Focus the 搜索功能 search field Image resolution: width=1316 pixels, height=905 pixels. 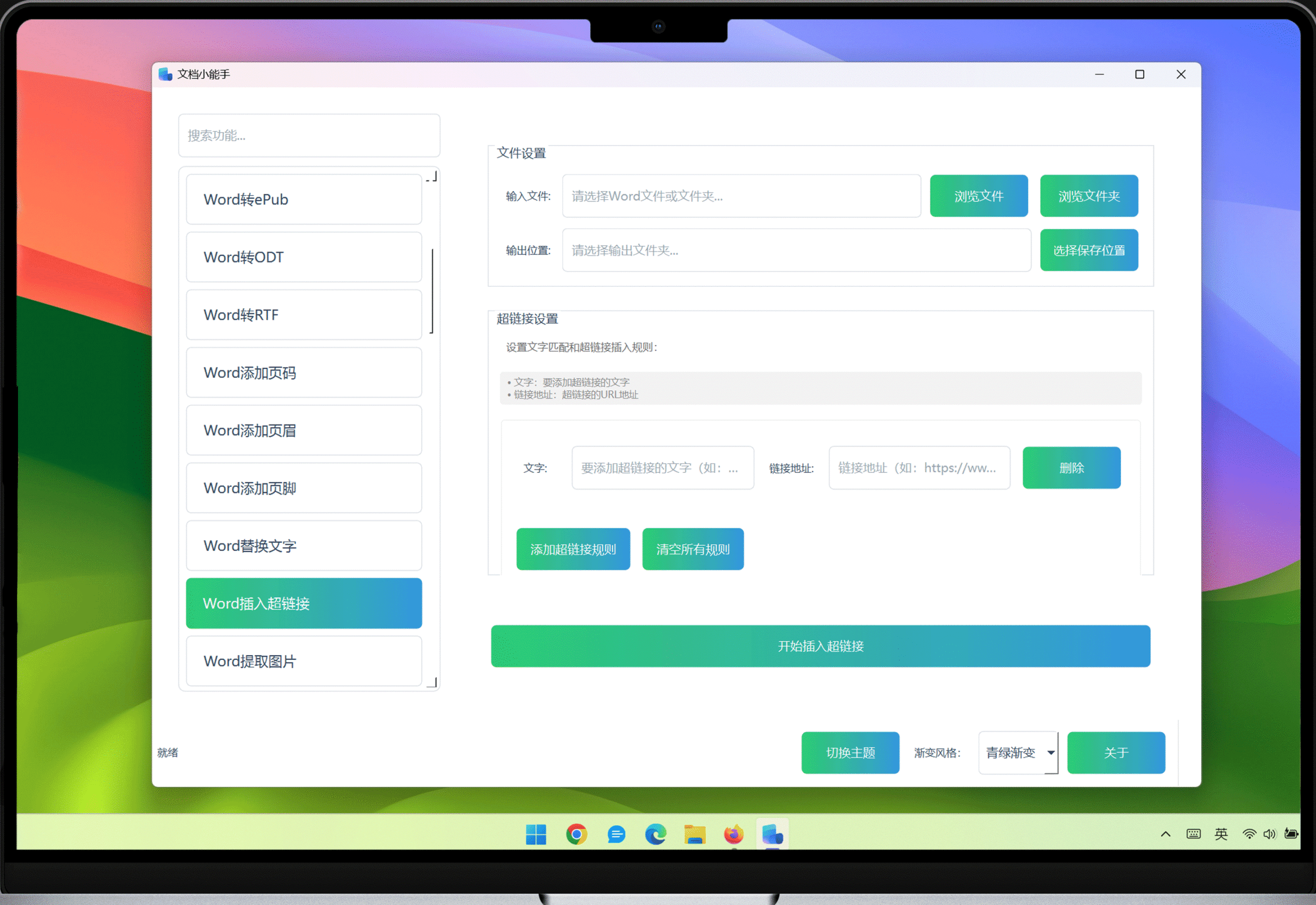pyautogui.click(x=309, y=135)
